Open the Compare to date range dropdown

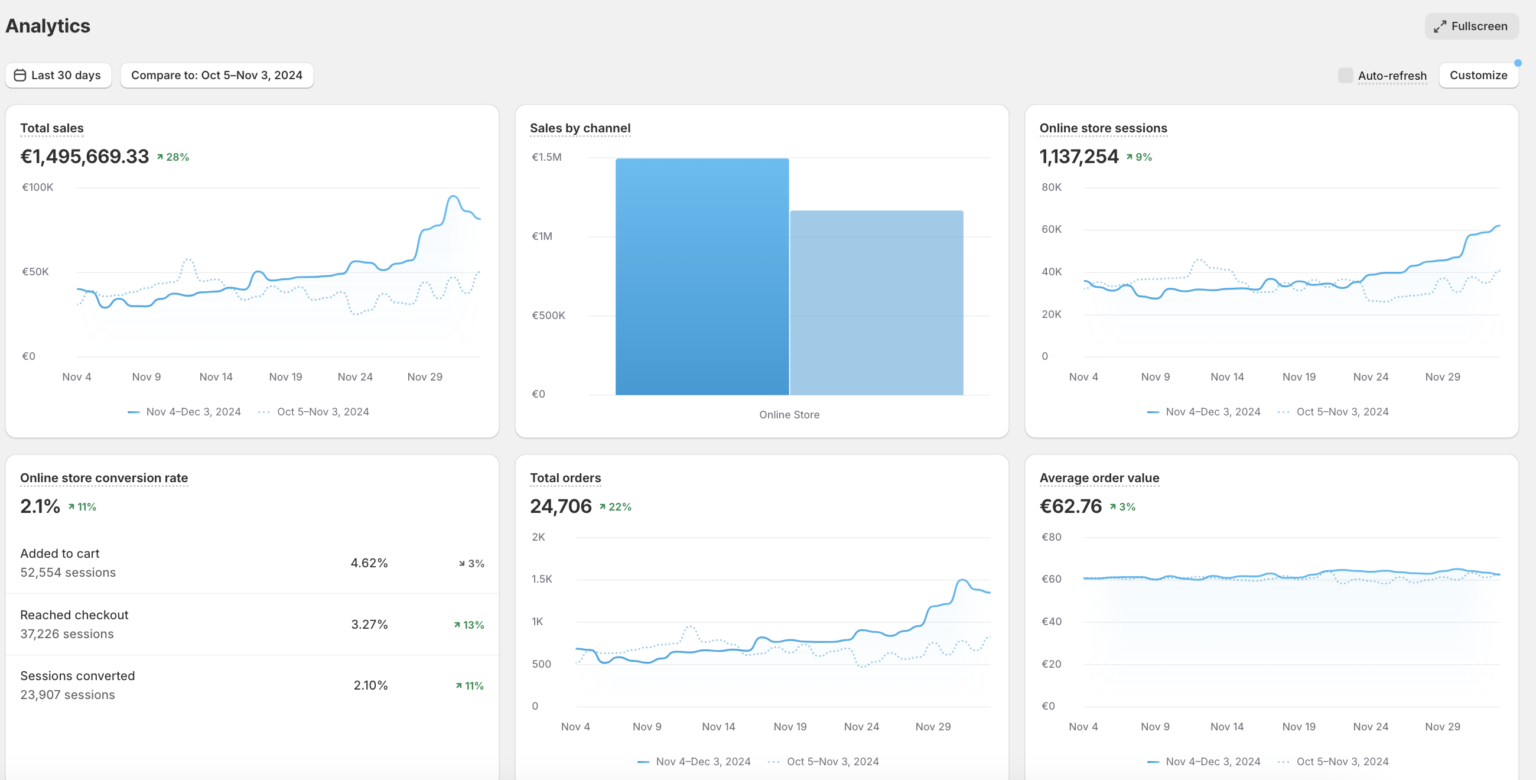217,76
